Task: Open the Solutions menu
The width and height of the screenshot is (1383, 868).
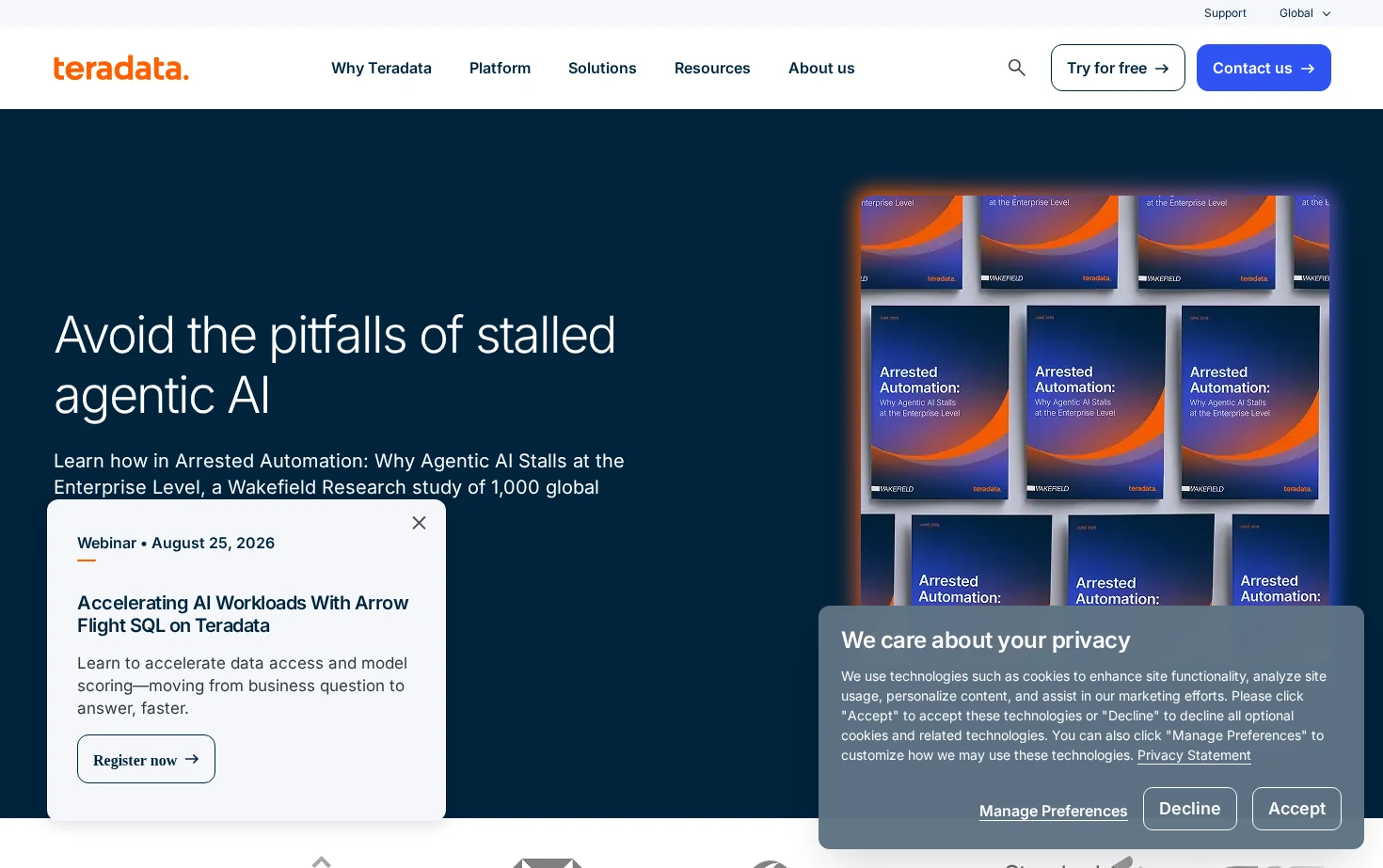Action: click(602, 68)
